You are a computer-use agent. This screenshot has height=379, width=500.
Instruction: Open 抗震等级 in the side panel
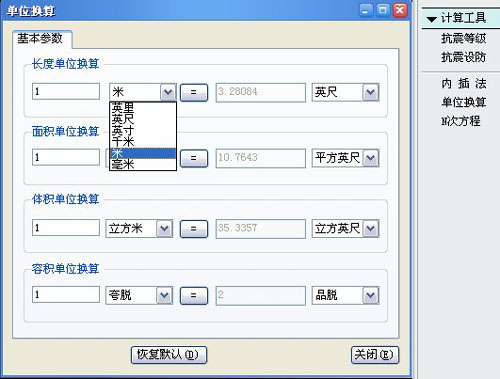coord(464,38)
